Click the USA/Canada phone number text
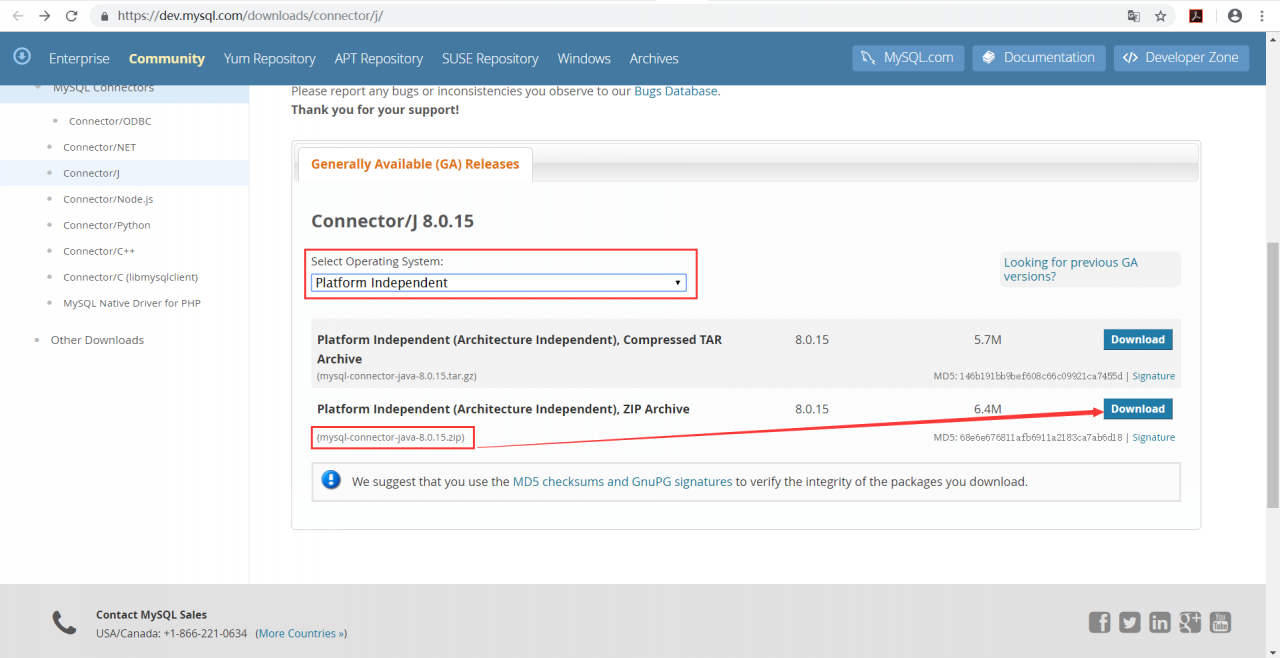1280x658 pixels. (x=171, y=633)
